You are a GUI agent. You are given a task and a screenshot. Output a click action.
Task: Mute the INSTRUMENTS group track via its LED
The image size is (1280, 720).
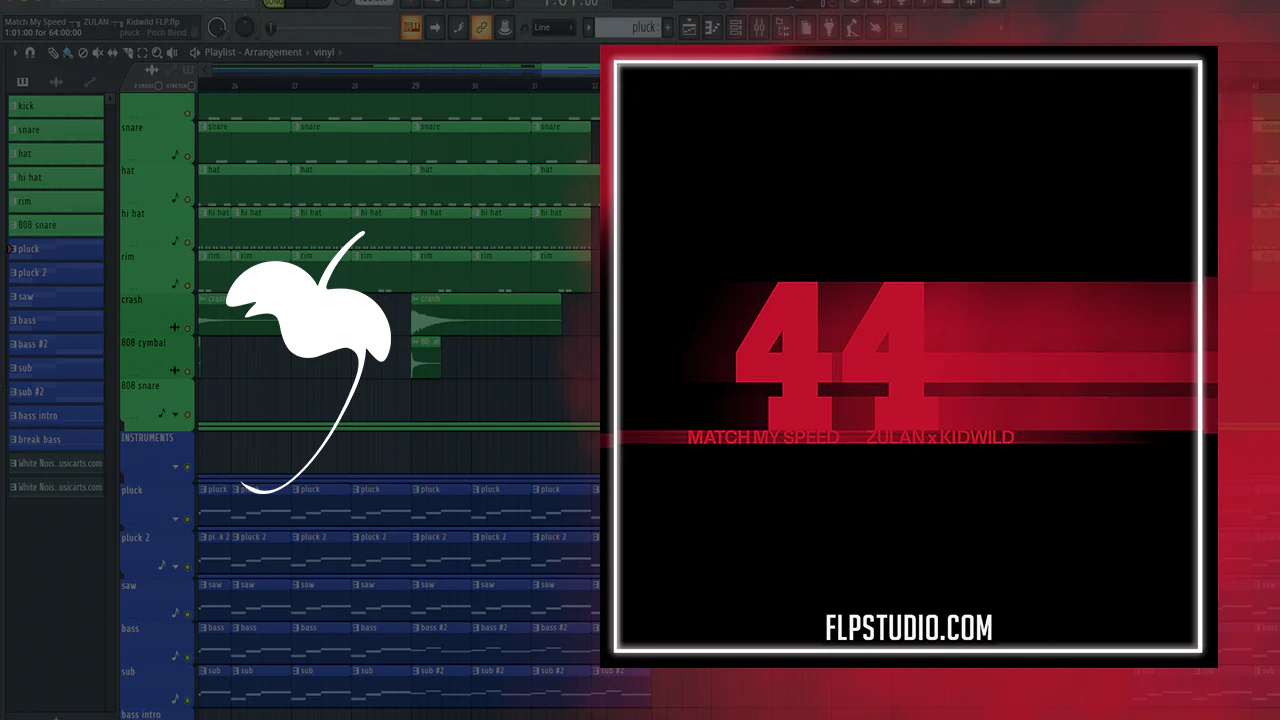pyautogui.click(x=187, y=467)
